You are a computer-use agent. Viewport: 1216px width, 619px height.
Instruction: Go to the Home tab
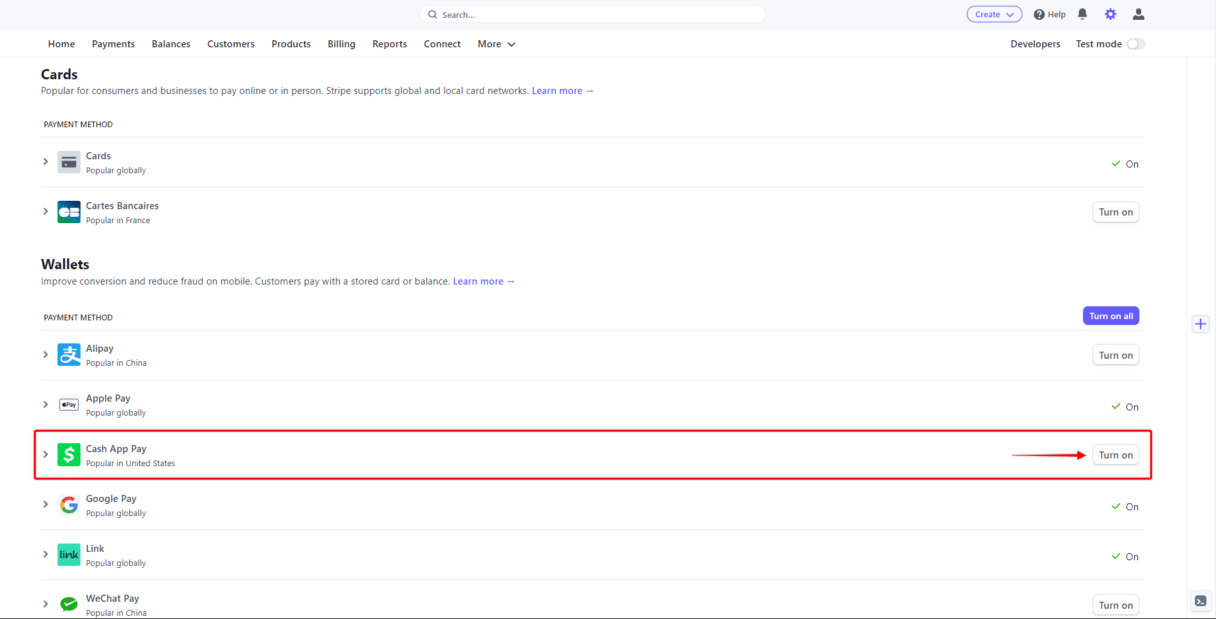tap(61, 44)
